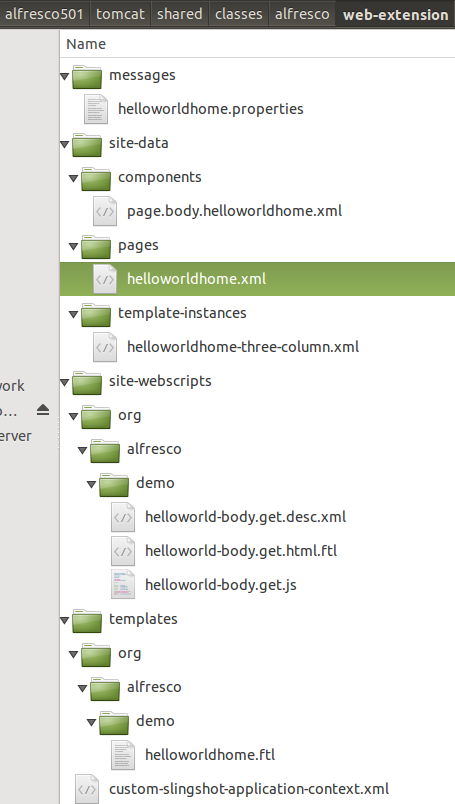Select the helloworld-body.get.html.ftl file icon
455x804 pixels.
[123, 551]
